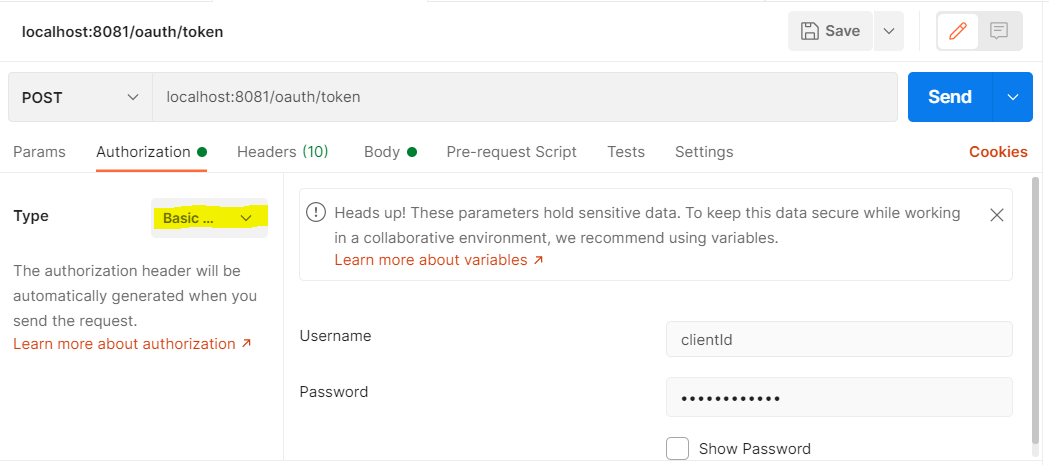Select the Tests tab
The height and width of the screenshot is (465, 1049).
point(626,152)
